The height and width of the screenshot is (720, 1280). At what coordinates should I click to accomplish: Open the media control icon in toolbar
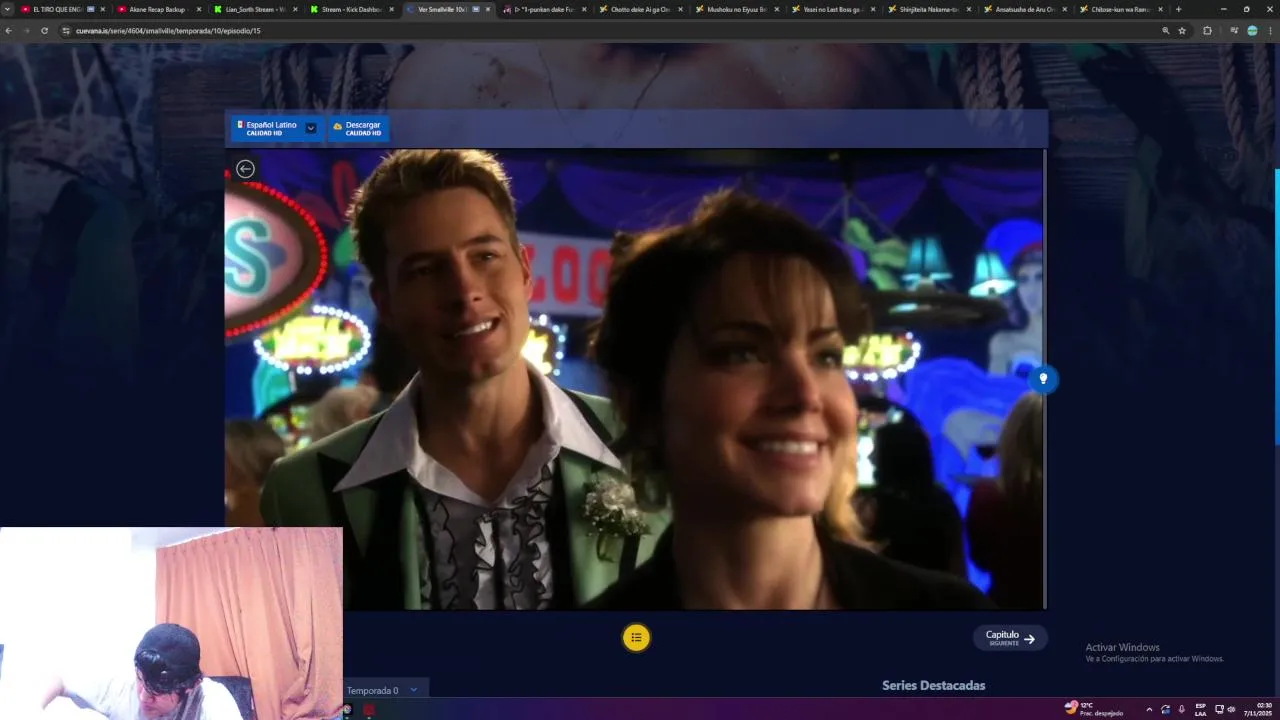tap(1234, 31)
